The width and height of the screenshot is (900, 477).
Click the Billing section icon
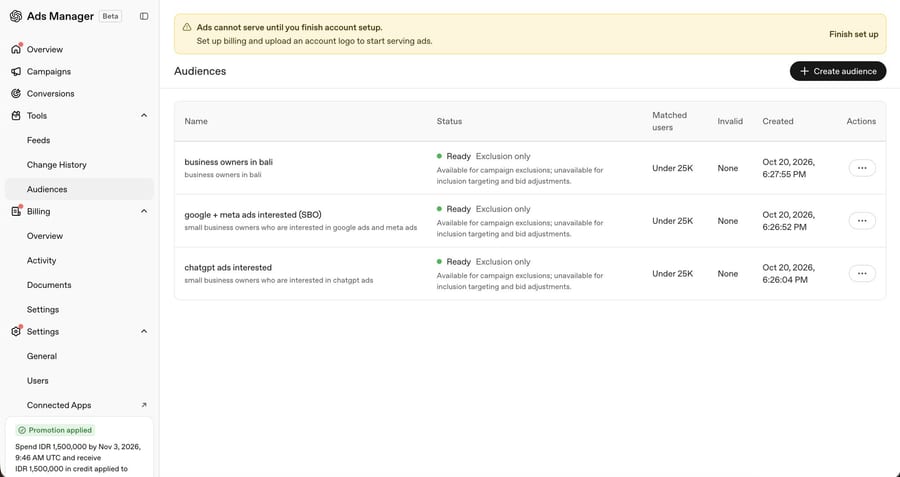pyautogui.click(x=15, y=211)
